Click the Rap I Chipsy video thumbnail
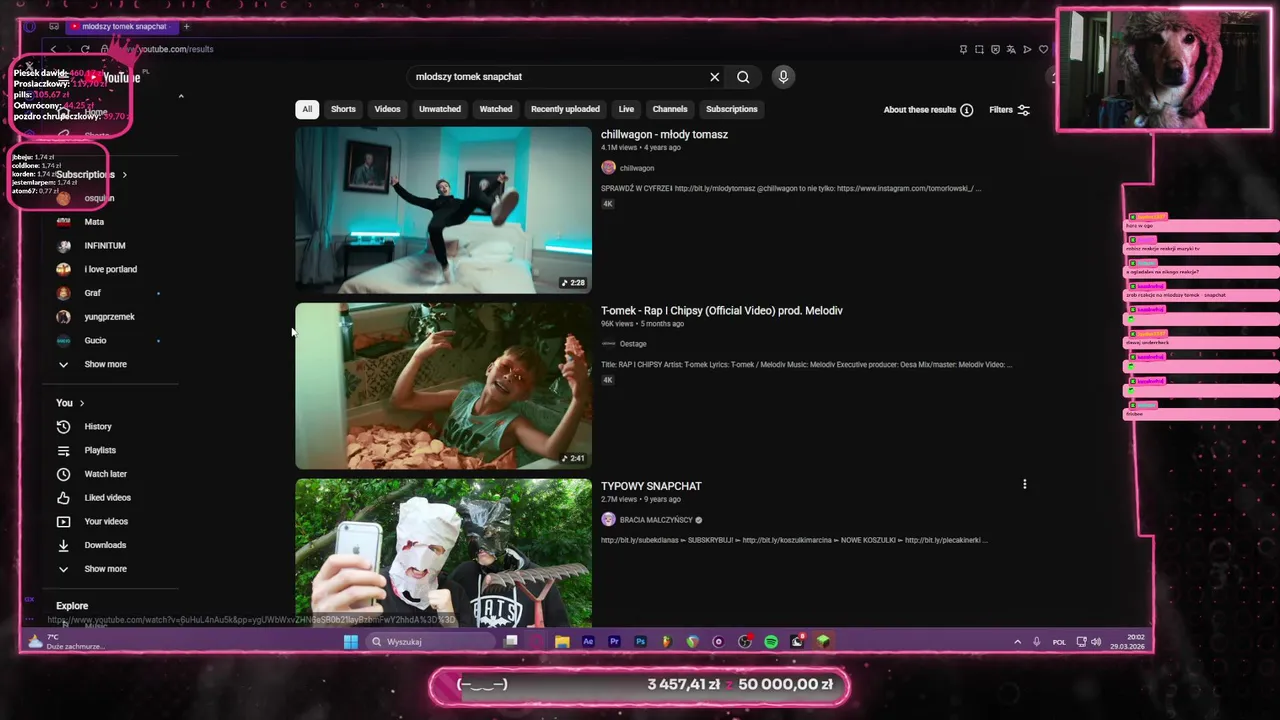This screenshot has width=1280, height=720. point(443,386)
